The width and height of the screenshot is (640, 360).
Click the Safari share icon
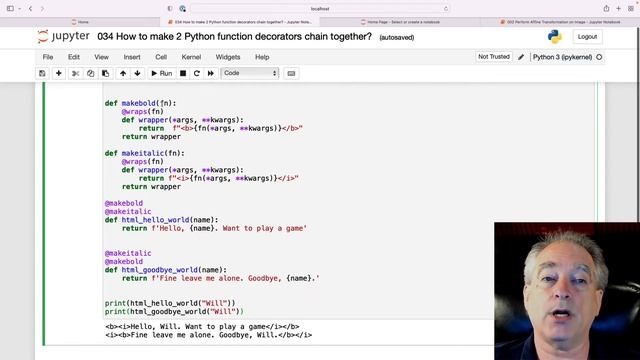[x=606, y=8]
